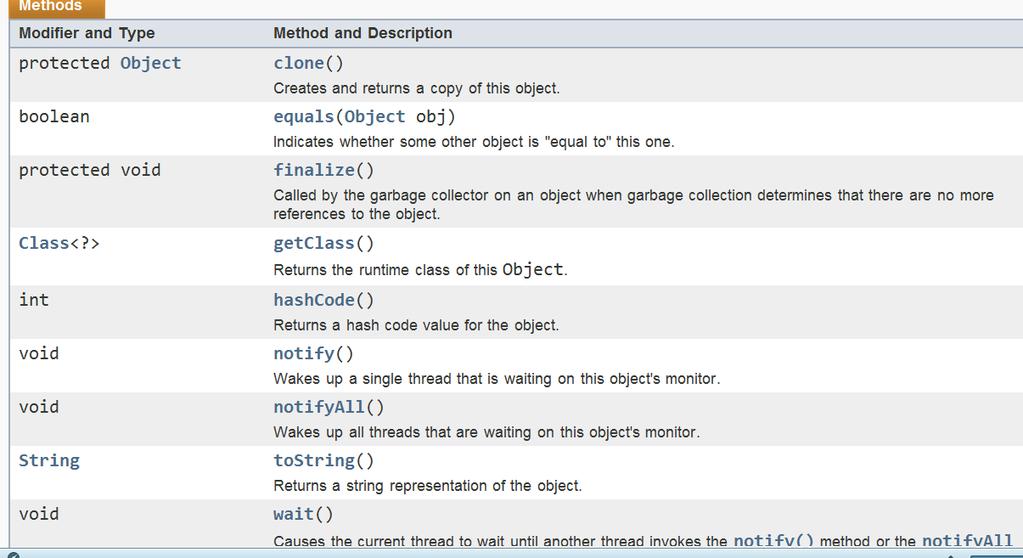1023x558 pixels.
Task: Open the wait() method link
Action: (x=294, y=514)
